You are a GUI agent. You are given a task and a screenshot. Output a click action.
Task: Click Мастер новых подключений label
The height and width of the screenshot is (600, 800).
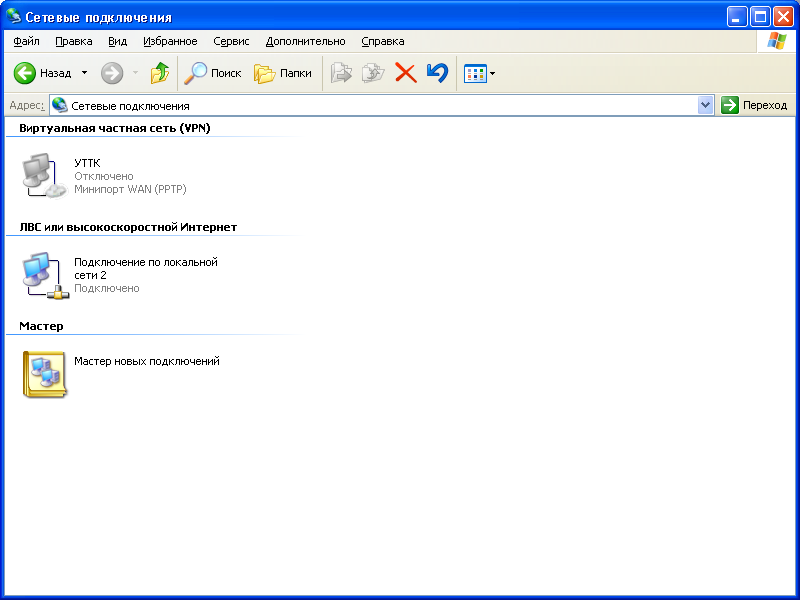147,361
